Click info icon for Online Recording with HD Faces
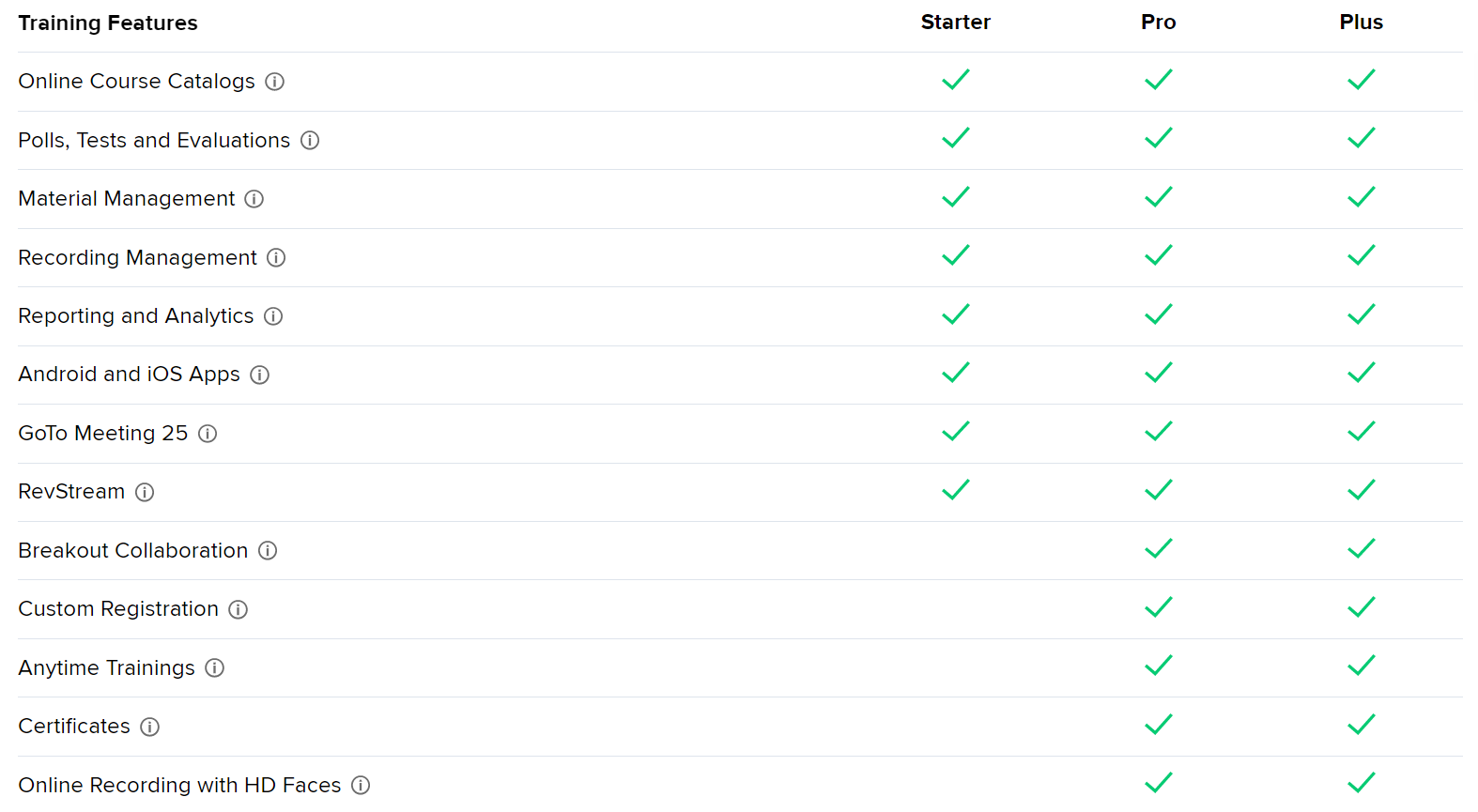This screenshot has width=1478, height=812. [361, 786]
